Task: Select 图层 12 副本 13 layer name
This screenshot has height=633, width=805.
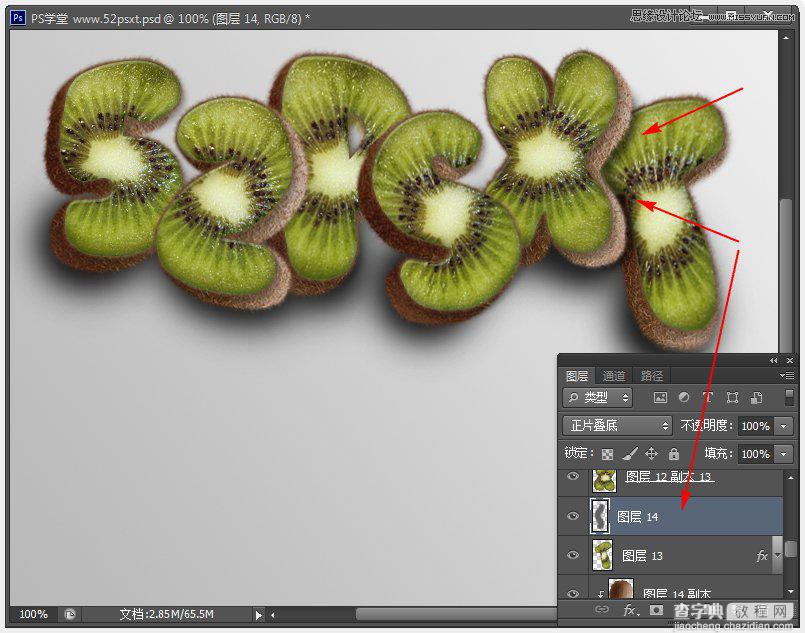Action: (x=668, y=477)
